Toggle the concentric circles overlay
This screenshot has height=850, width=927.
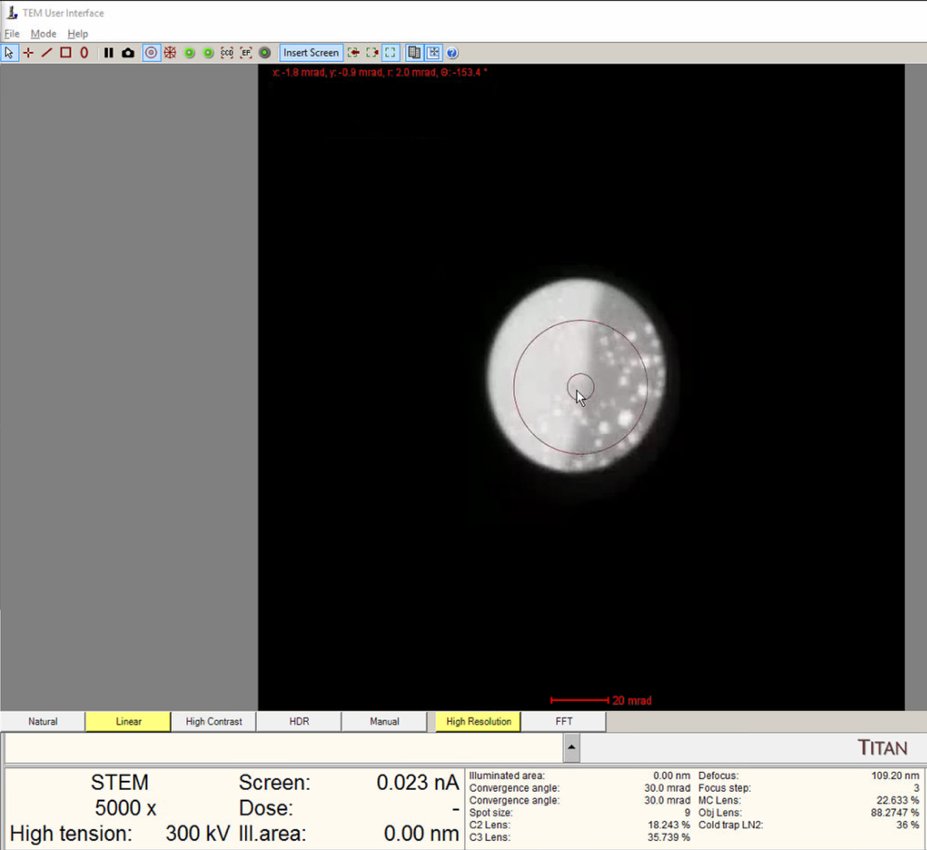point(151,52)
